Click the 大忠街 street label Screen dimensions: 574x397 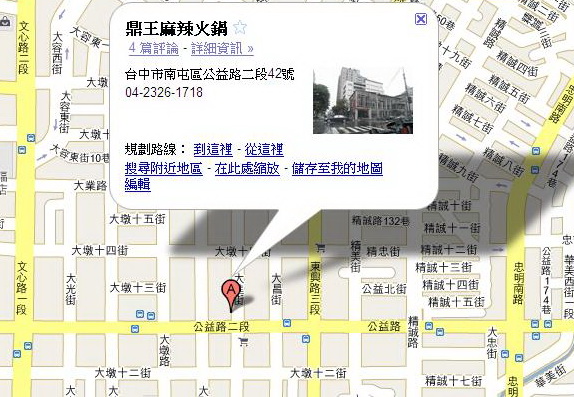[492, 343]
